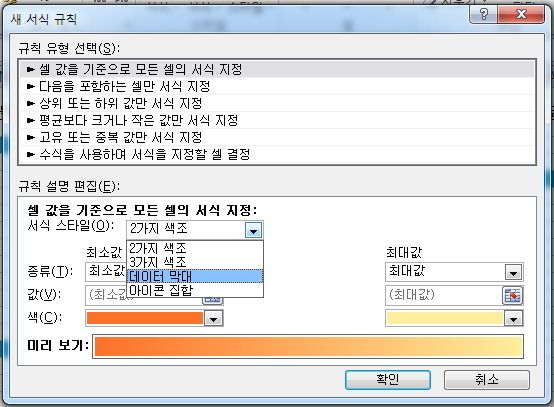Close the 새 서식 규칙 dialog

[x=521, y=14]
